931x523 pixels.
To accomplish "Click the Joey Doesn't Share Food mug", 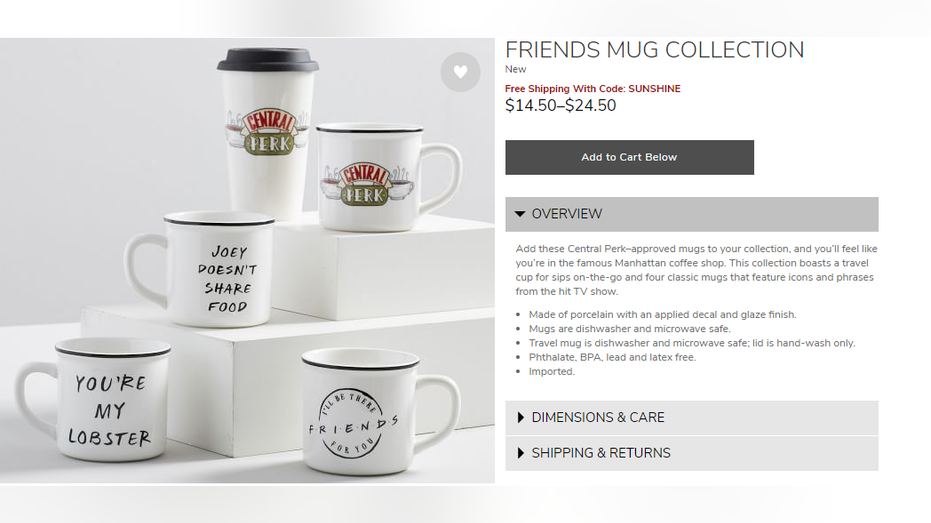I will (x=201, y=269).
